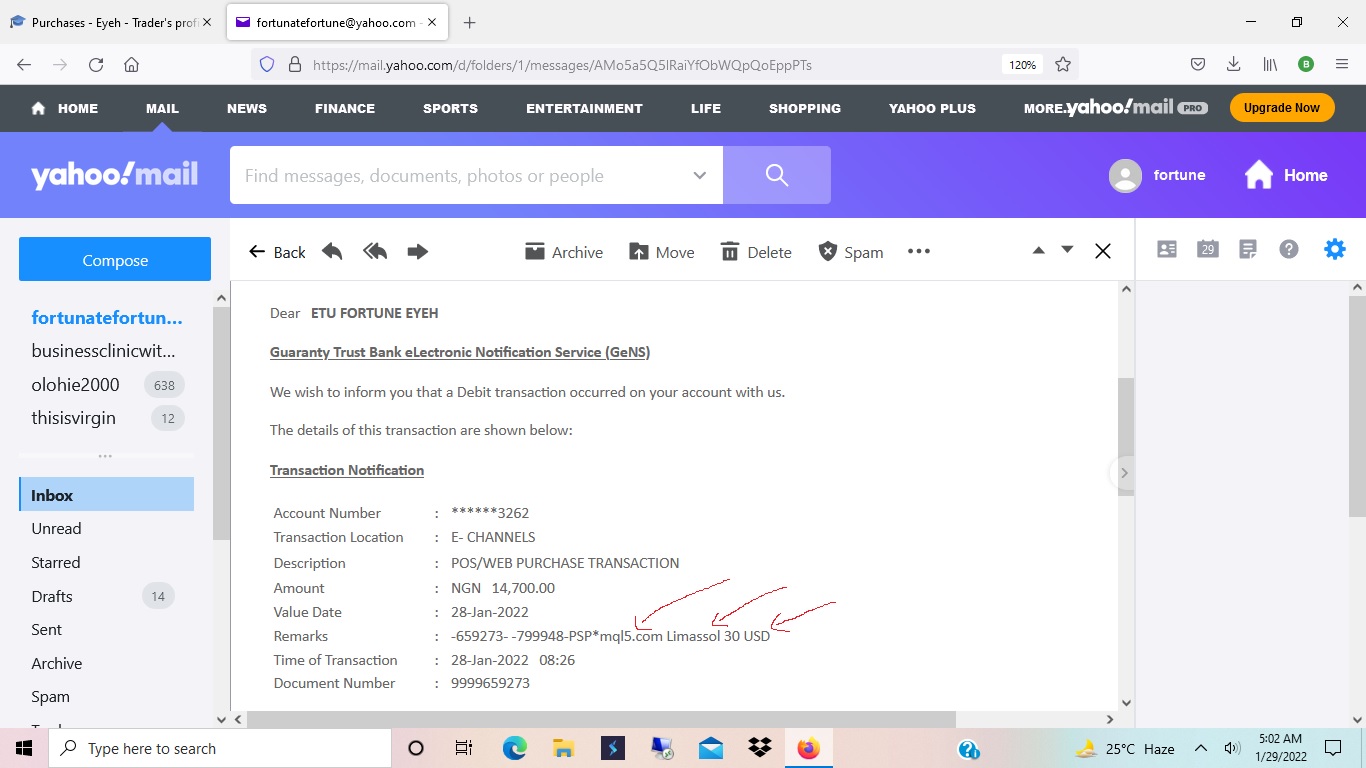Mark this email as Spam
Viewport: 1366px width, 768px height.
(x=851, y=252)
